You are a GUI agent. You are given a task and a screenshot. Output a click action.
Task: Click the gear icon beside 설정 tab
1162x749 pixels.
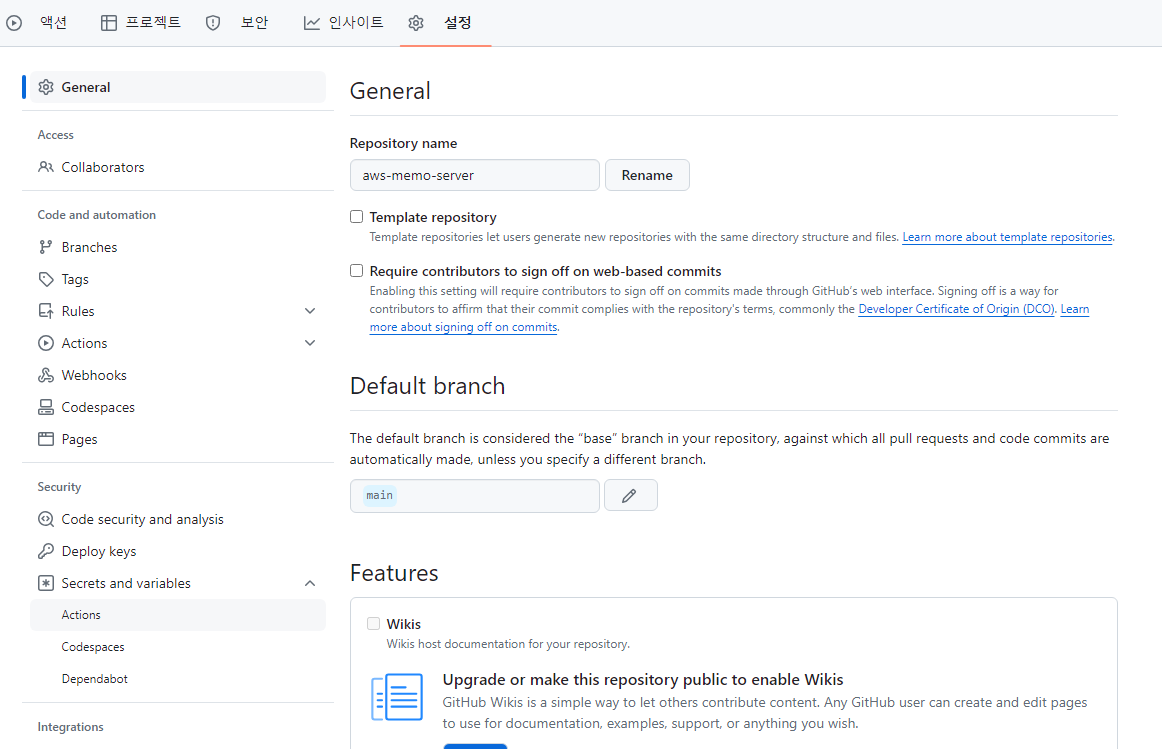click(416, 23)
